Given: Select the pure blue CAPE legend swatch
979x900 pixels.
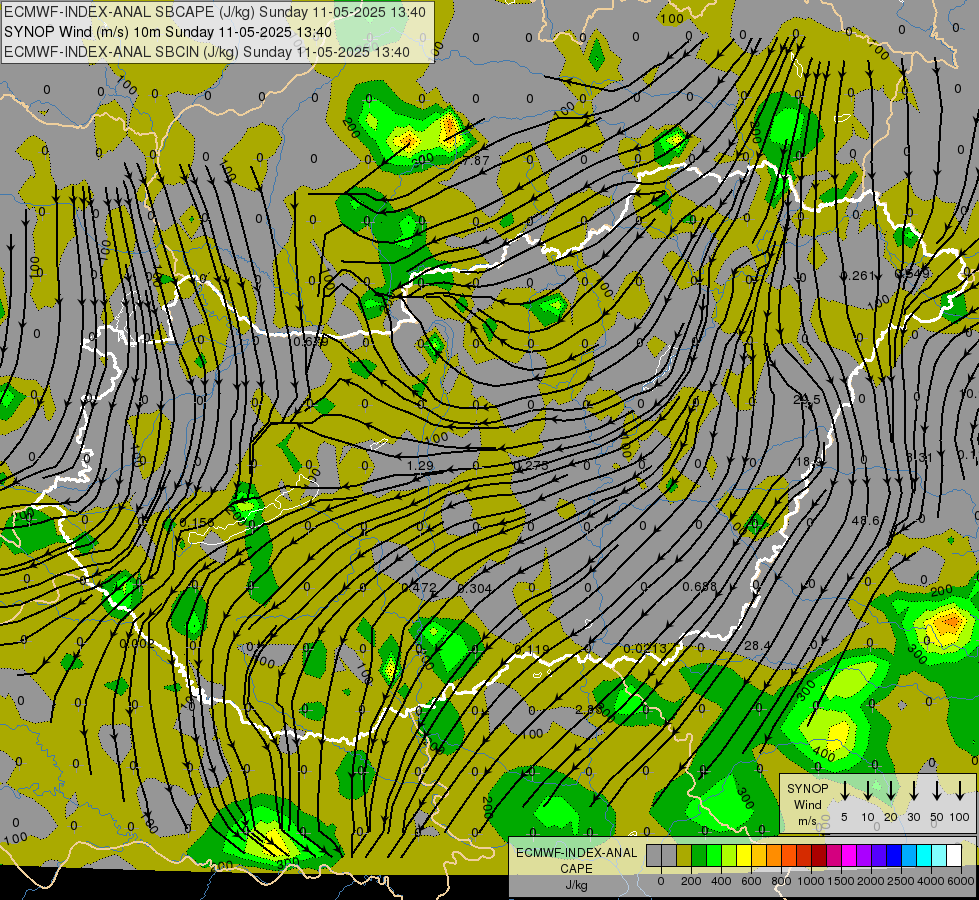Looking at the screenshot, I should click(893, 856).
